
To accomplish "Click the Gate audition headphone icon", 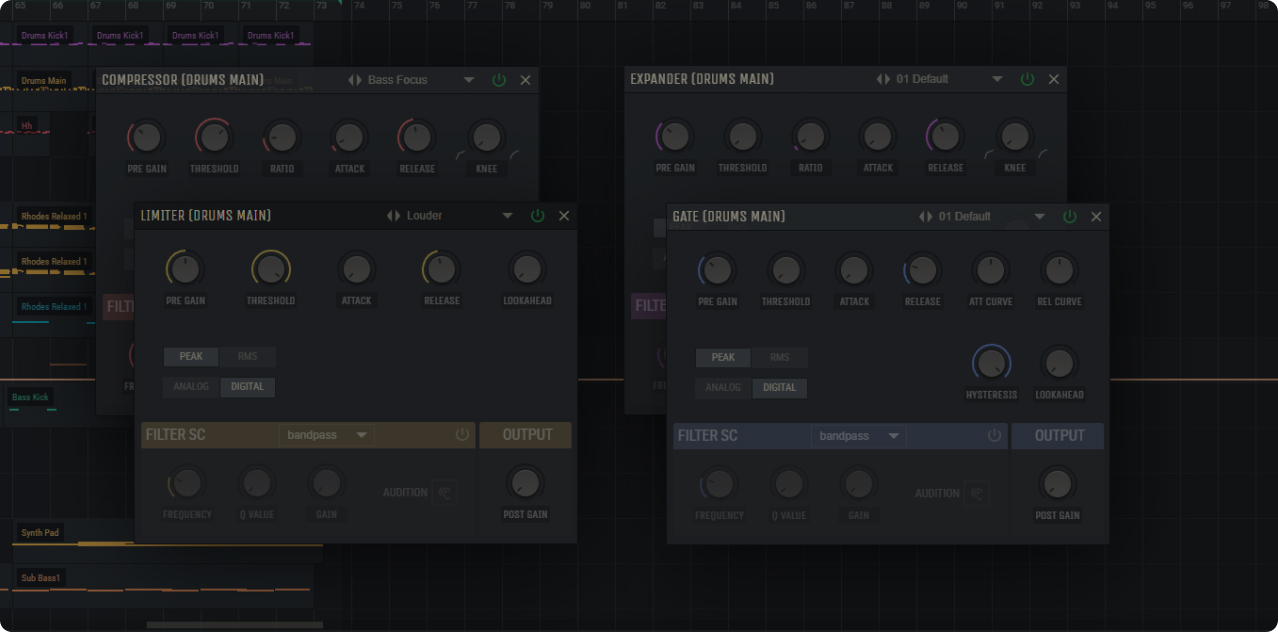I will click(976, 493).
